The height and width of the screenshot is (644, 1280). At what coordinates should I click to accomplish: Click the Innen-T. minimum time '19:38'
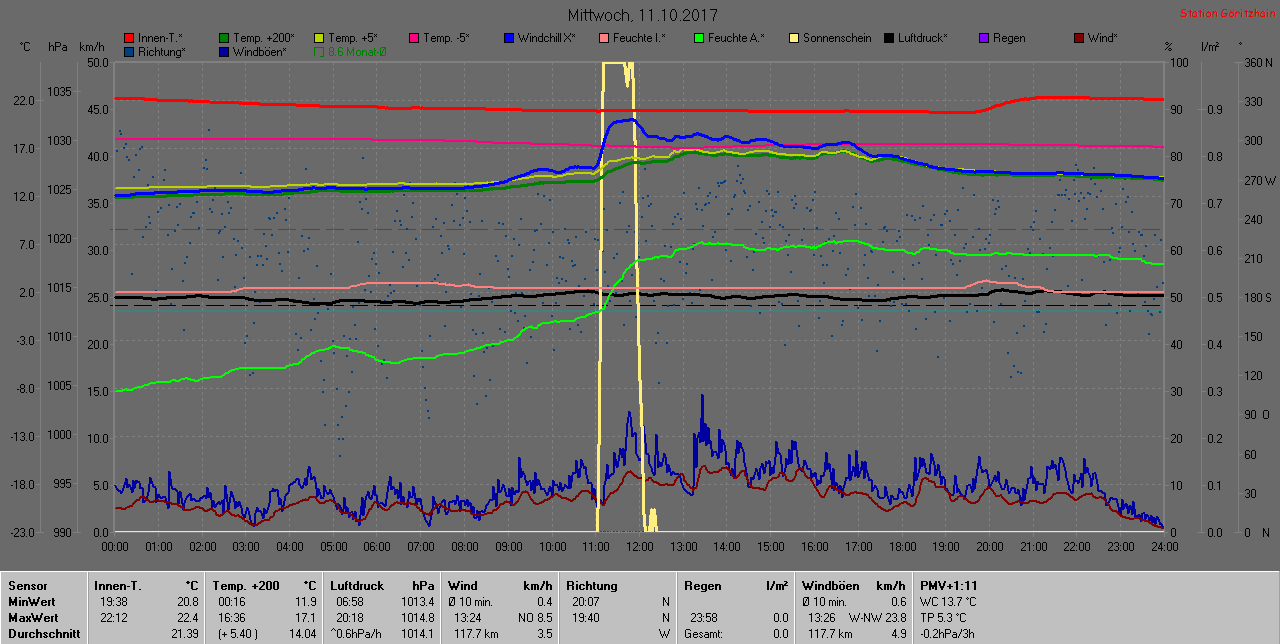113,601
